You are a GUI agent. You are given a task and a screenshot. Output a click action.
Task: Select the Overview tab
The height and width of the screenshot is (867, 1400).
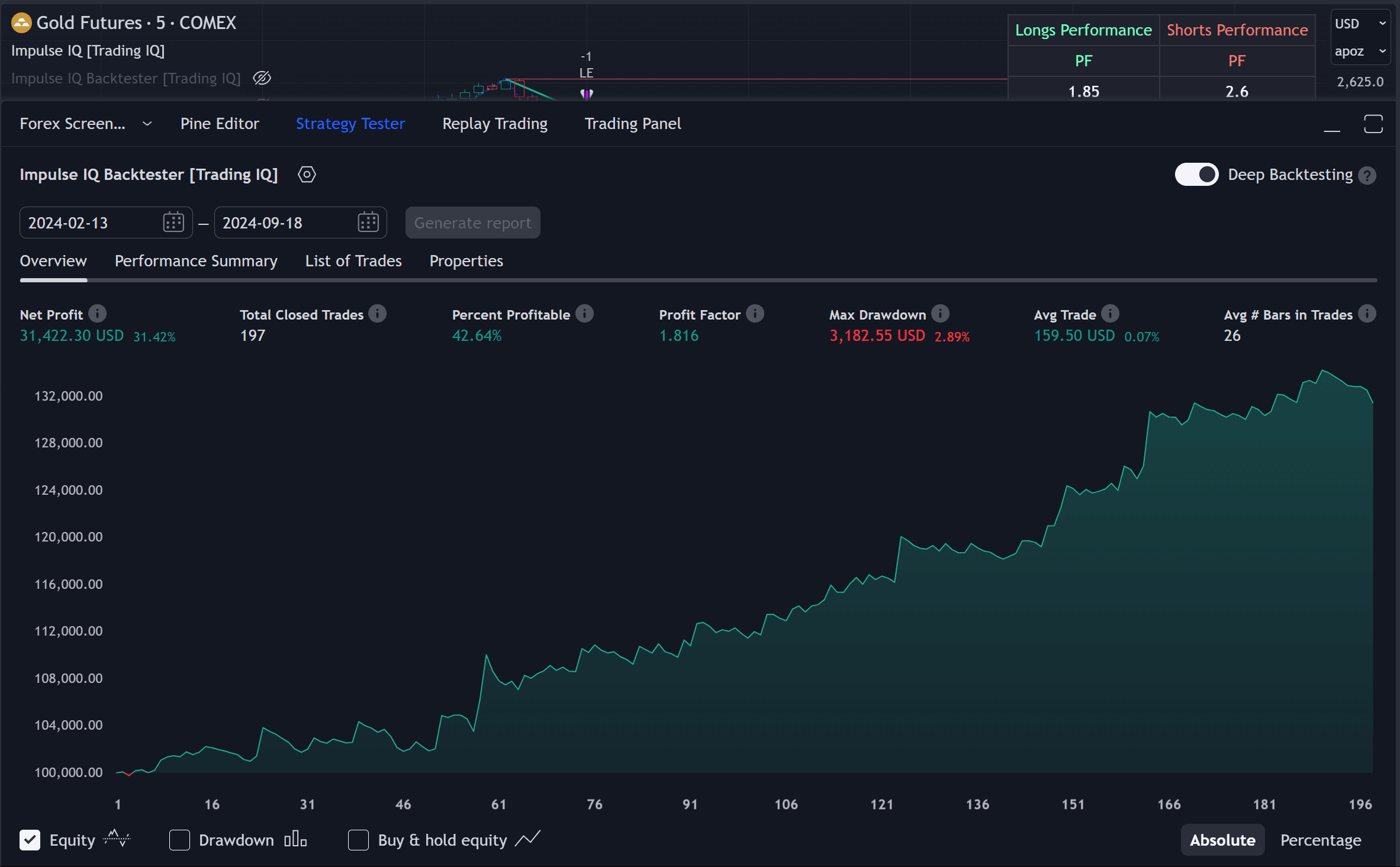point(53,261)
